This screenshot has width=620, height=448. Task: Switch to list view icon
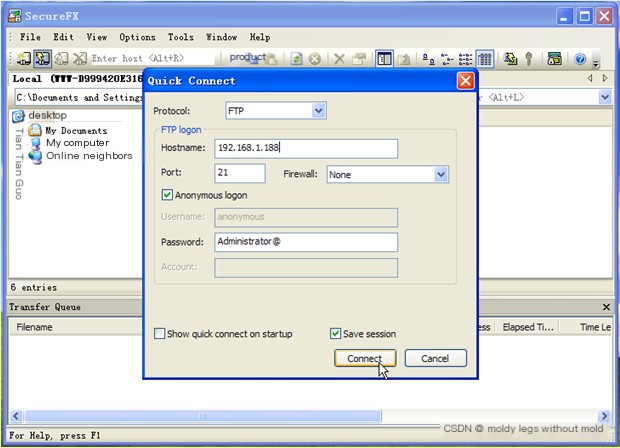[465, 59]
